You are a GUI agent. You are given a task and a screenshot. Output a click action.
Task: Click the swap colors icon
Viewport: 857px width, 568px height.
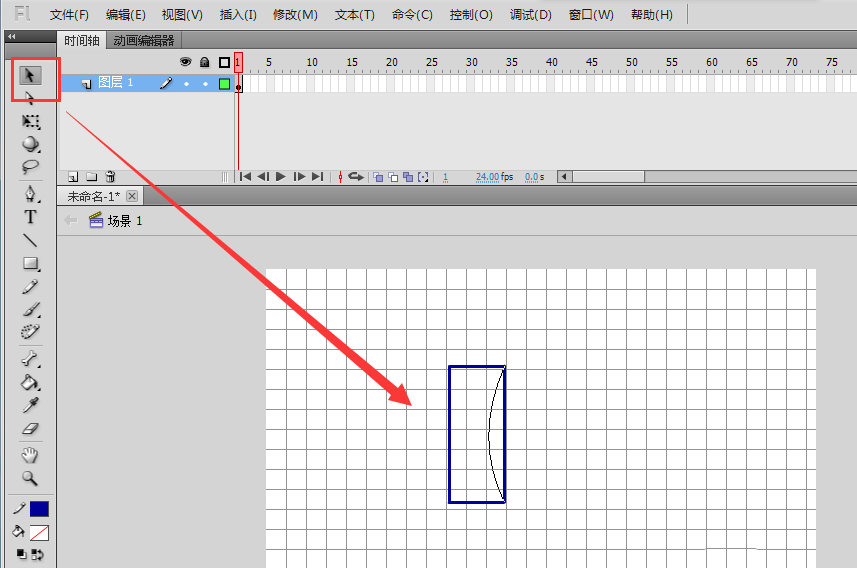(38, 555)
